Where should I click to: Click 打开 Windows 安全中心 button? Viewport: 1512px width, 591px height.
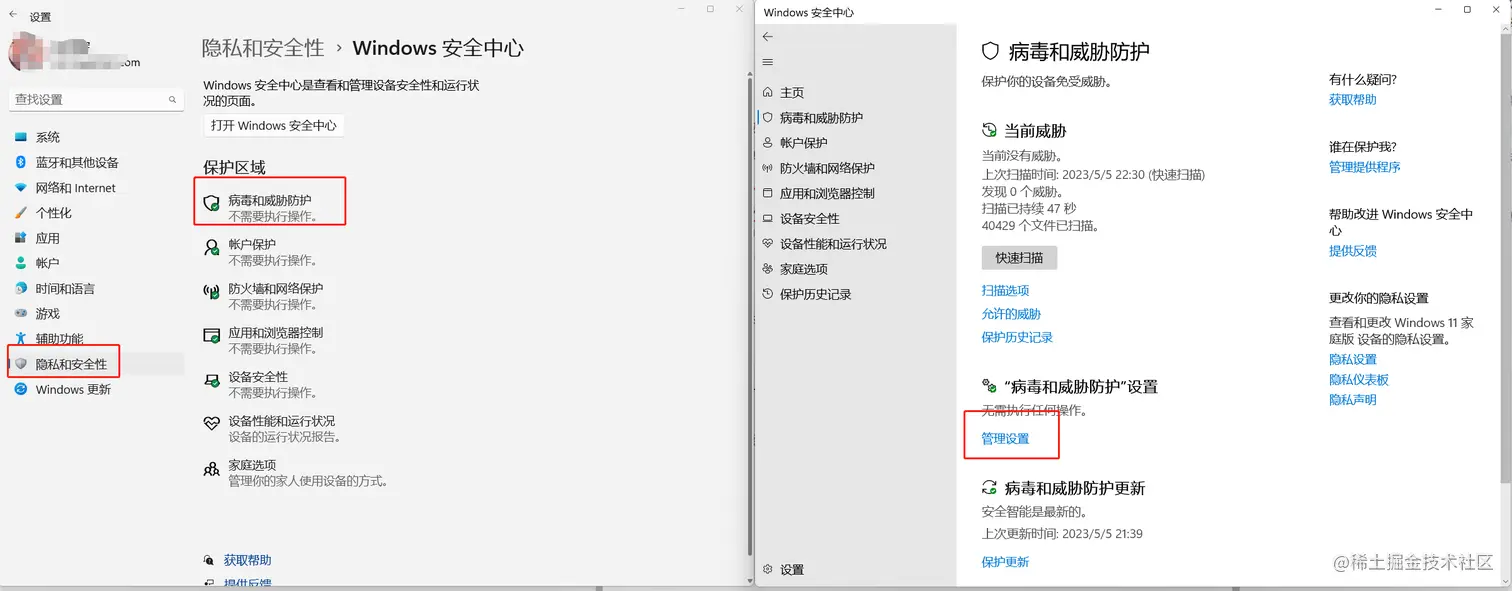click(274, 125)
